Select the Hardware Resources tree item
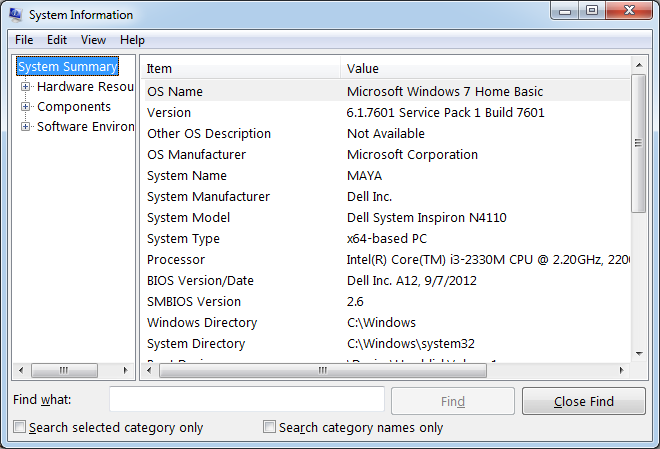This screenshot has width=660, height=449. pyautogui.click(x=85, y=87)
